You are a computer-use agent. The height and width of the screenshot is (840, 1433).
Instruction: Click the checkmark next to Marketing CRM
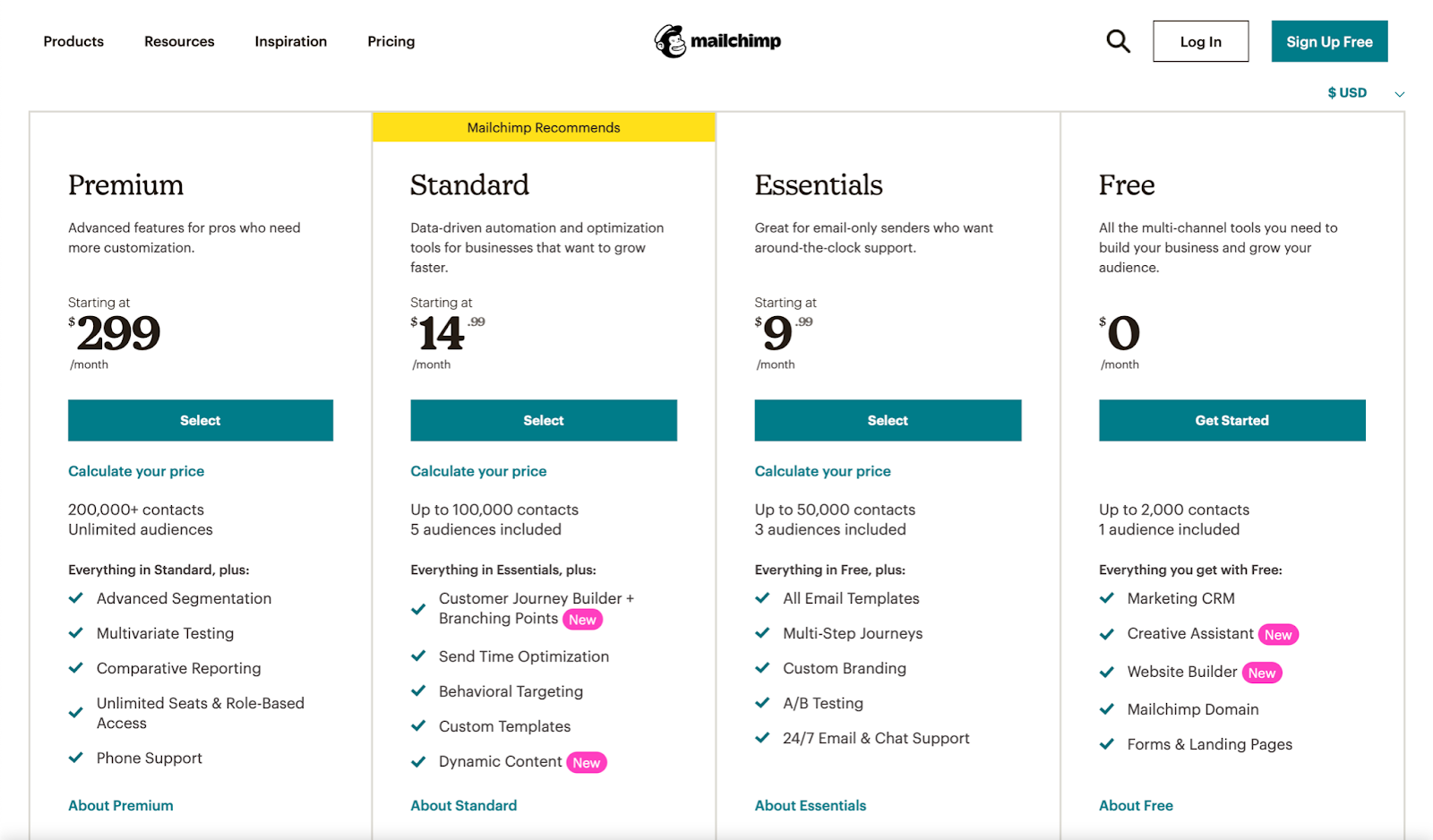pos(1107,598)
